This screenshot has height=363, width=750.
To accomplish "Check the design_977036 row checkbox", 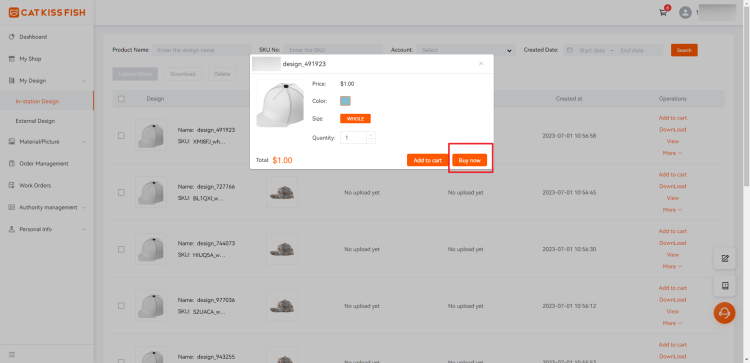I will [121, 306].
